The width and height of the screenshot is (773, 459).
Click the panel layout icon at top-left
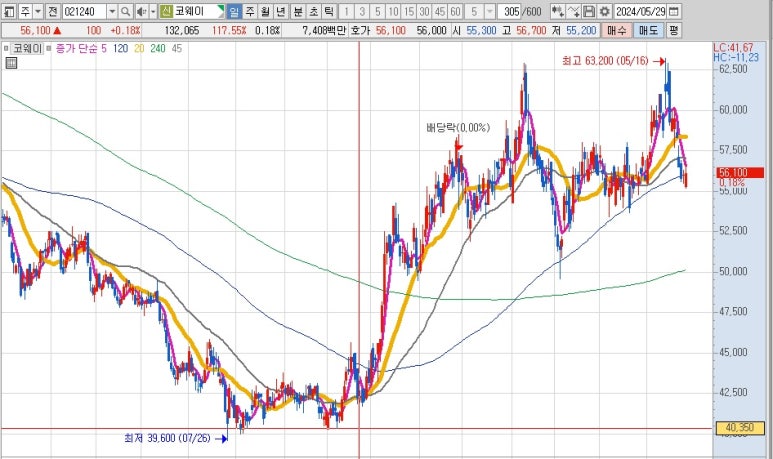pos(9,11)
